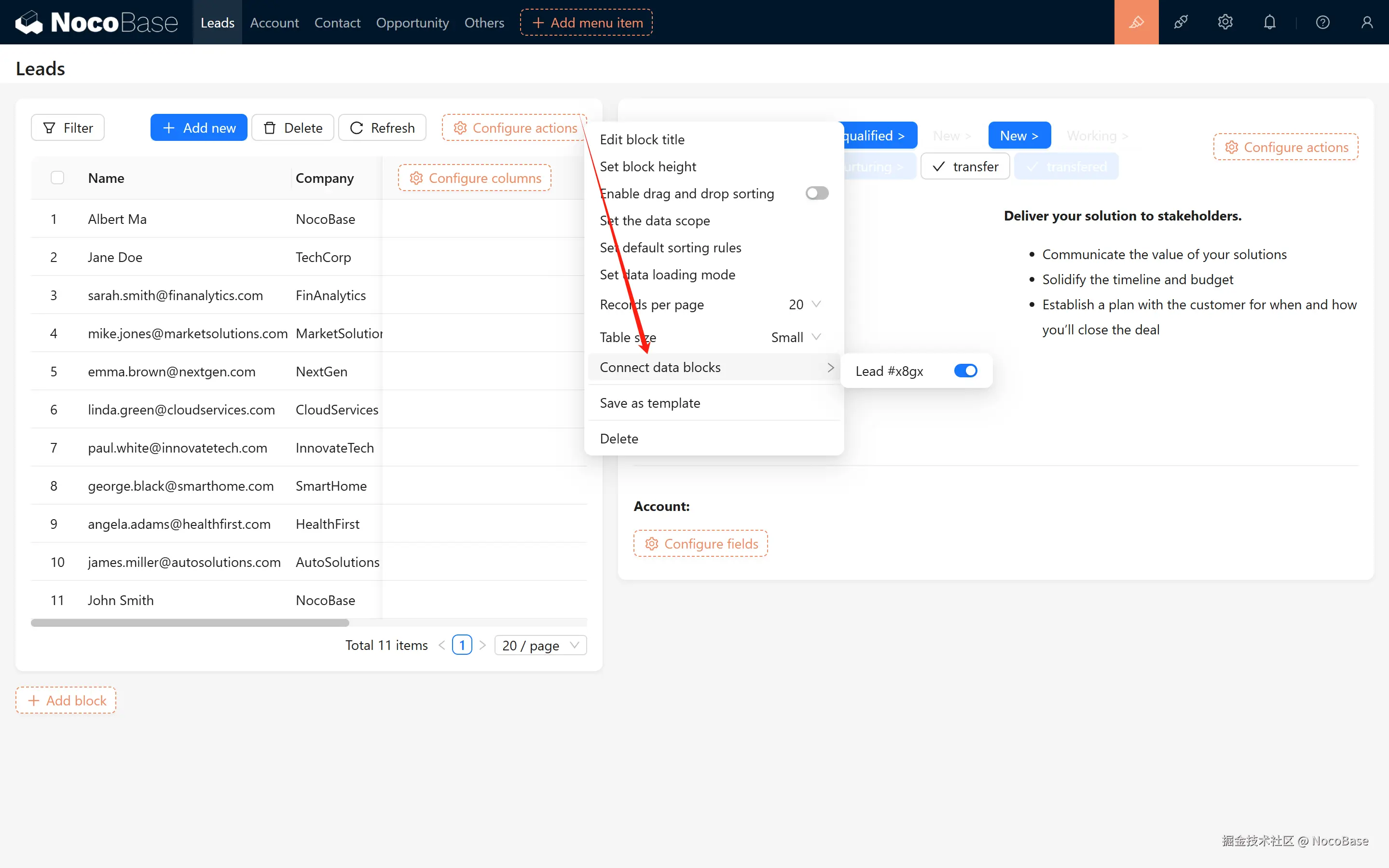Toggle Enable drag and drop sorting
Image resolution: width=1389 pixels, height=868 pixels.
[x=816, y=193]
